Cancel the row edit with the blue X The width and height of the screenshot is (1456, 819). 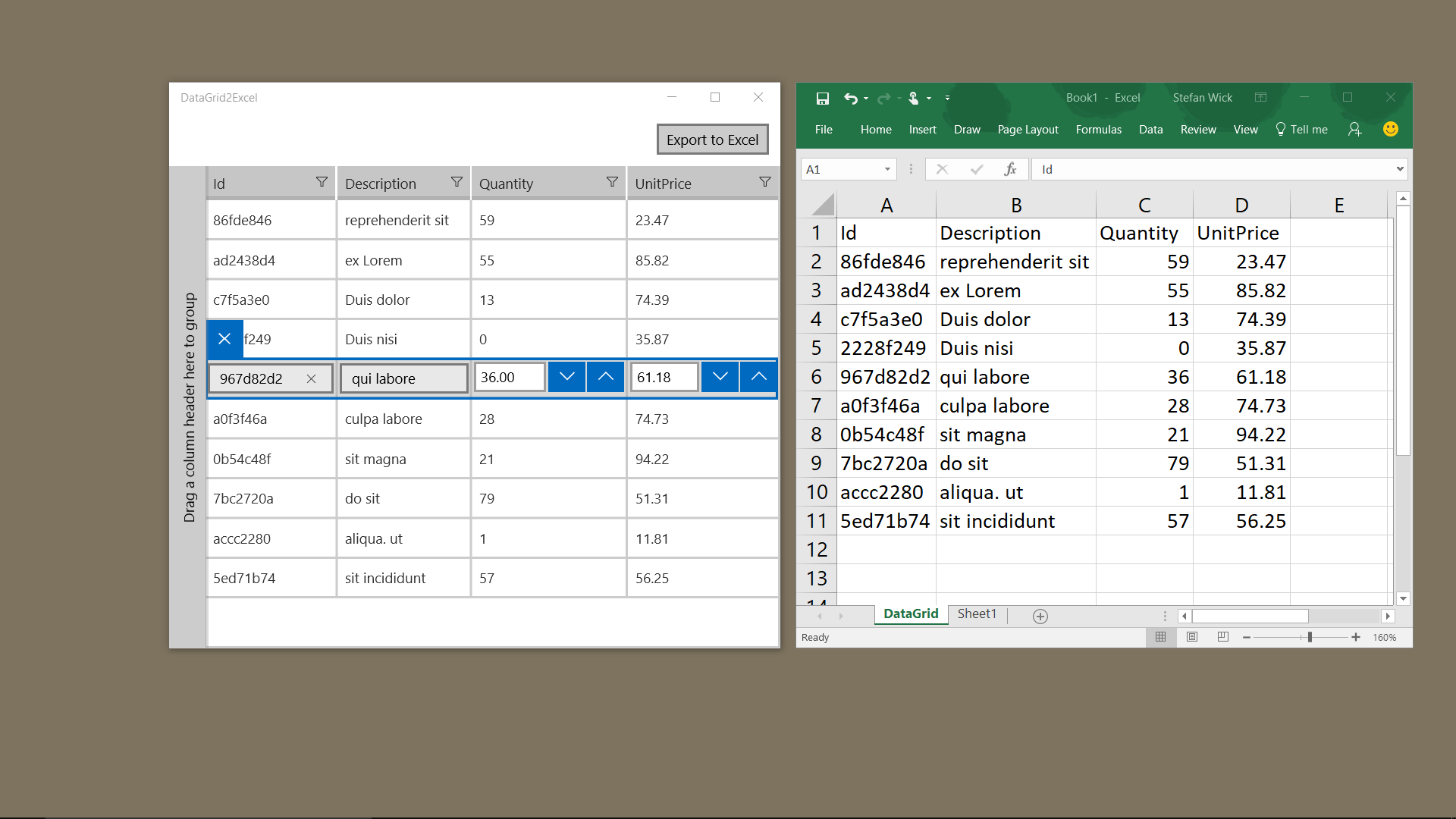(224, 339)
